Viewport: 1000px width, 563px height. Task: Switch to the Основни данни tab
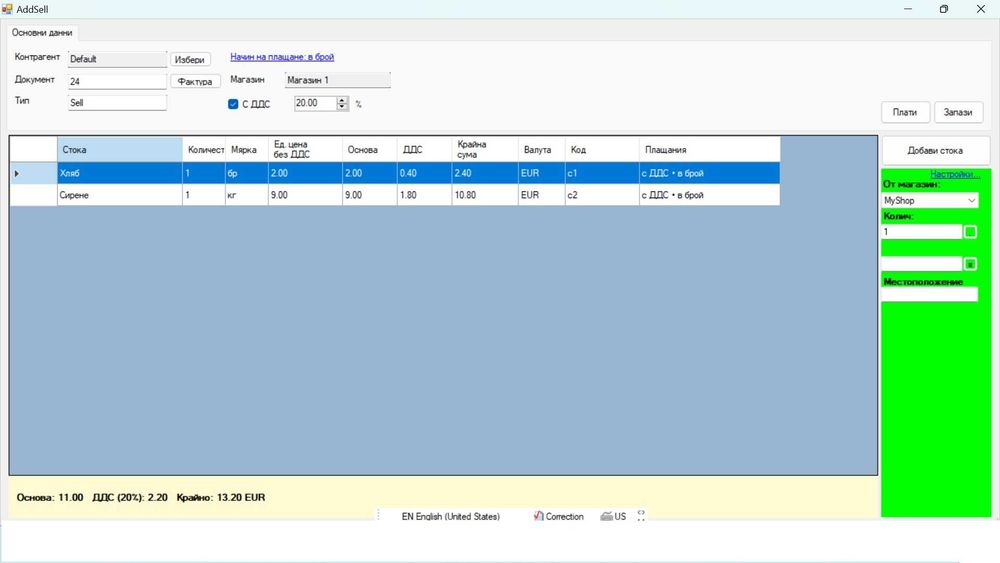[42, 33]
